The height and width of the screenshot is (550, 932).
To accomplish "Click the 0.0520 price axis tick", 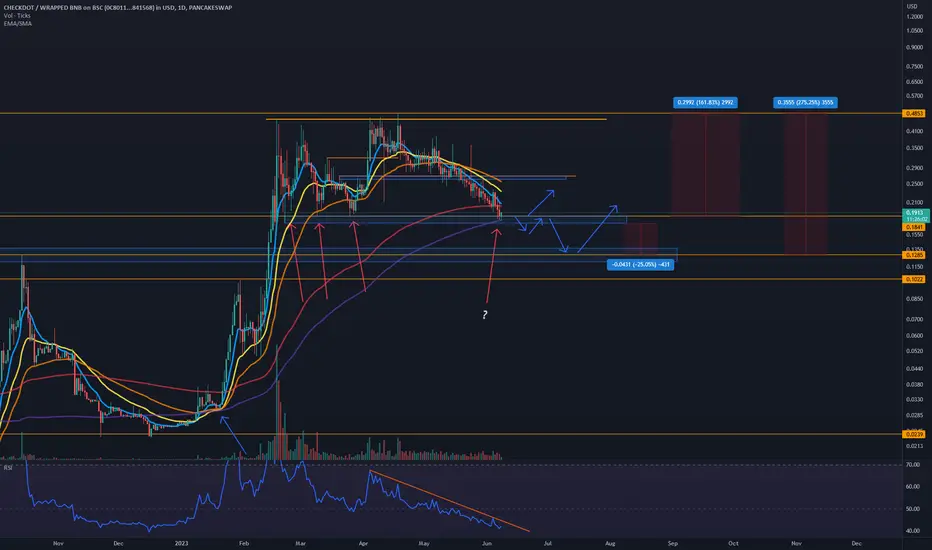I will 914,351.
